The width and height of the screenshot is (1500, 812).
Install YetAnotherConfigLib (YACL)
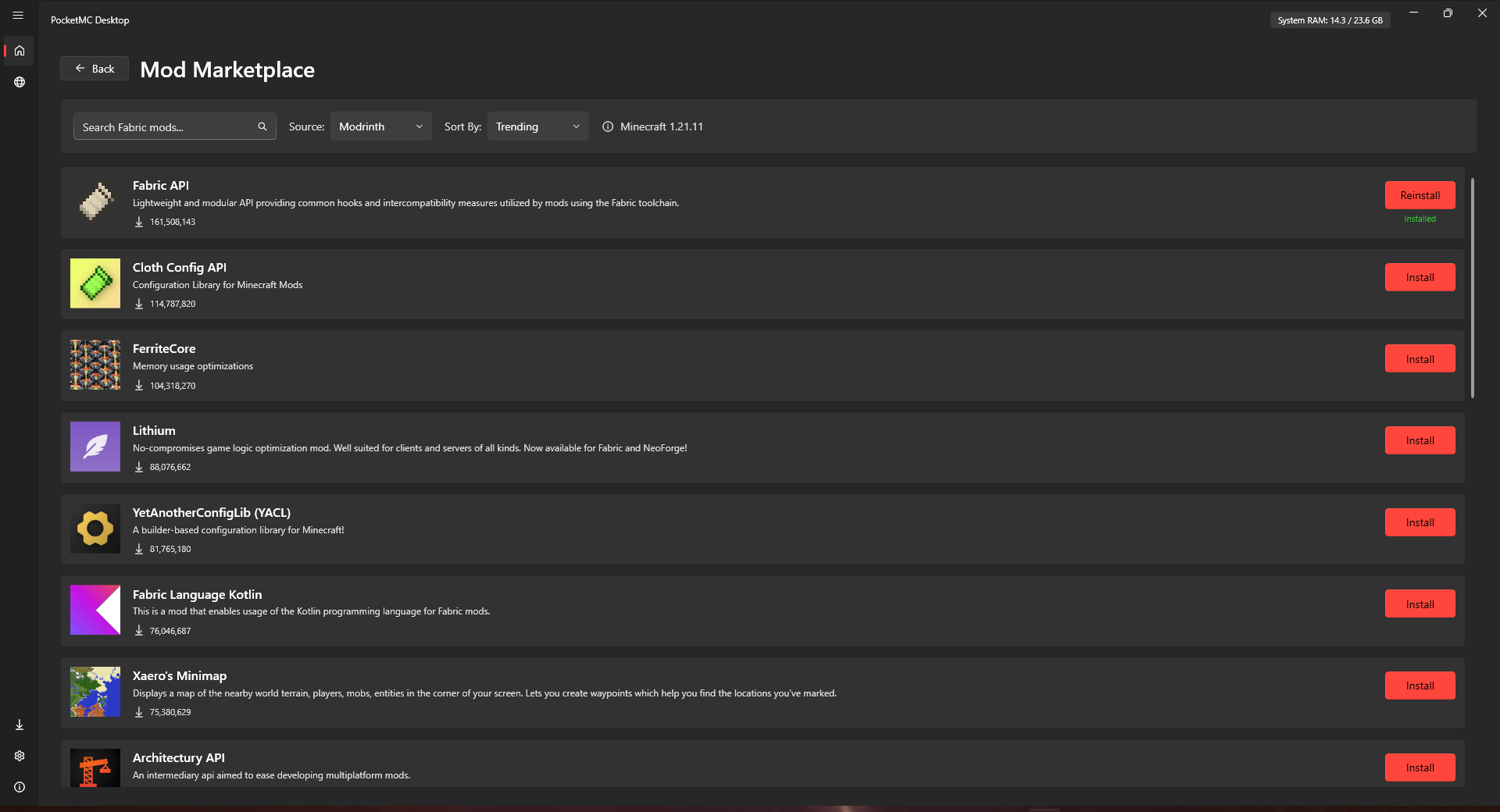coord(1420,522)
